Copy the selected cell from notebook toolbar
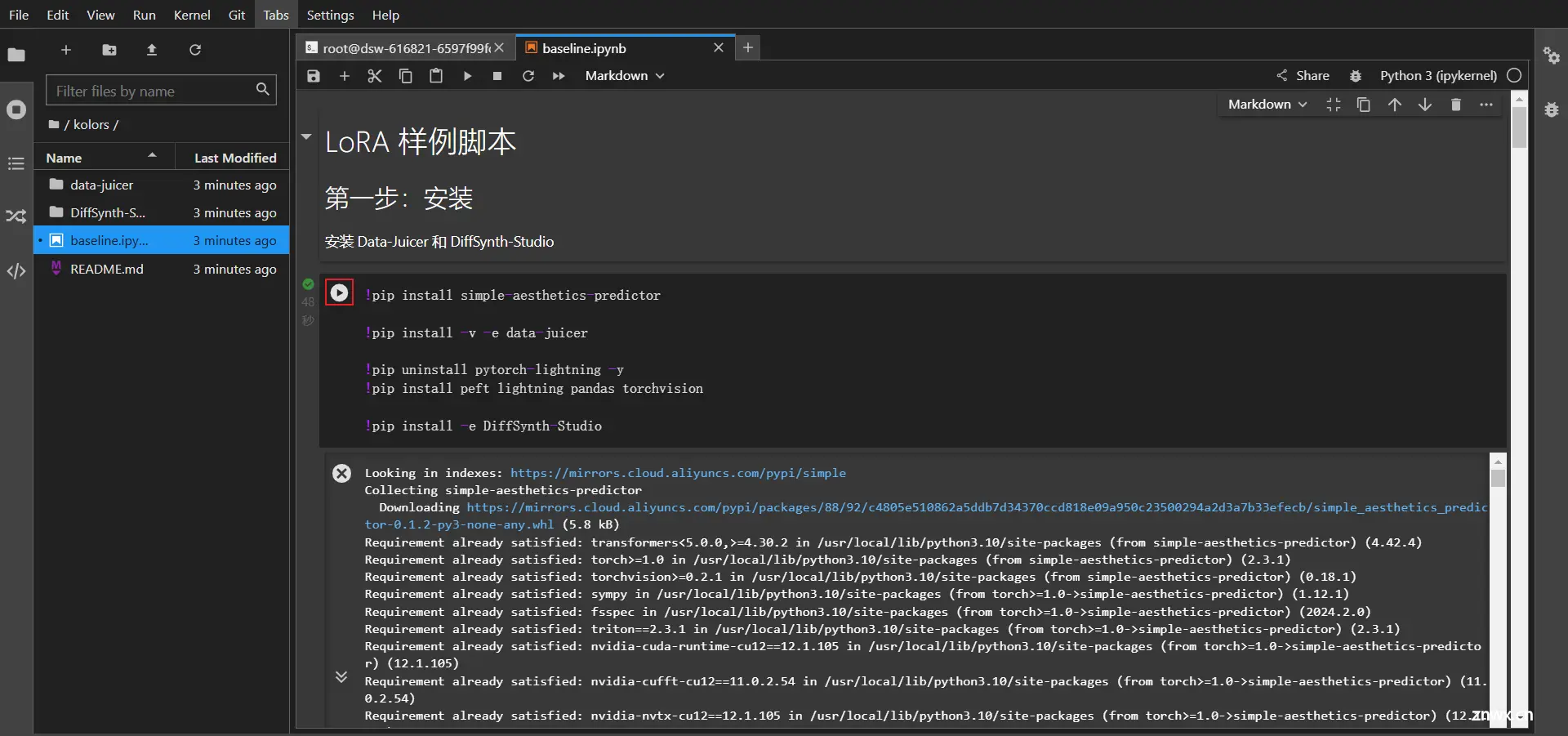Screen dimensions: 1568x736 [405, 76]
